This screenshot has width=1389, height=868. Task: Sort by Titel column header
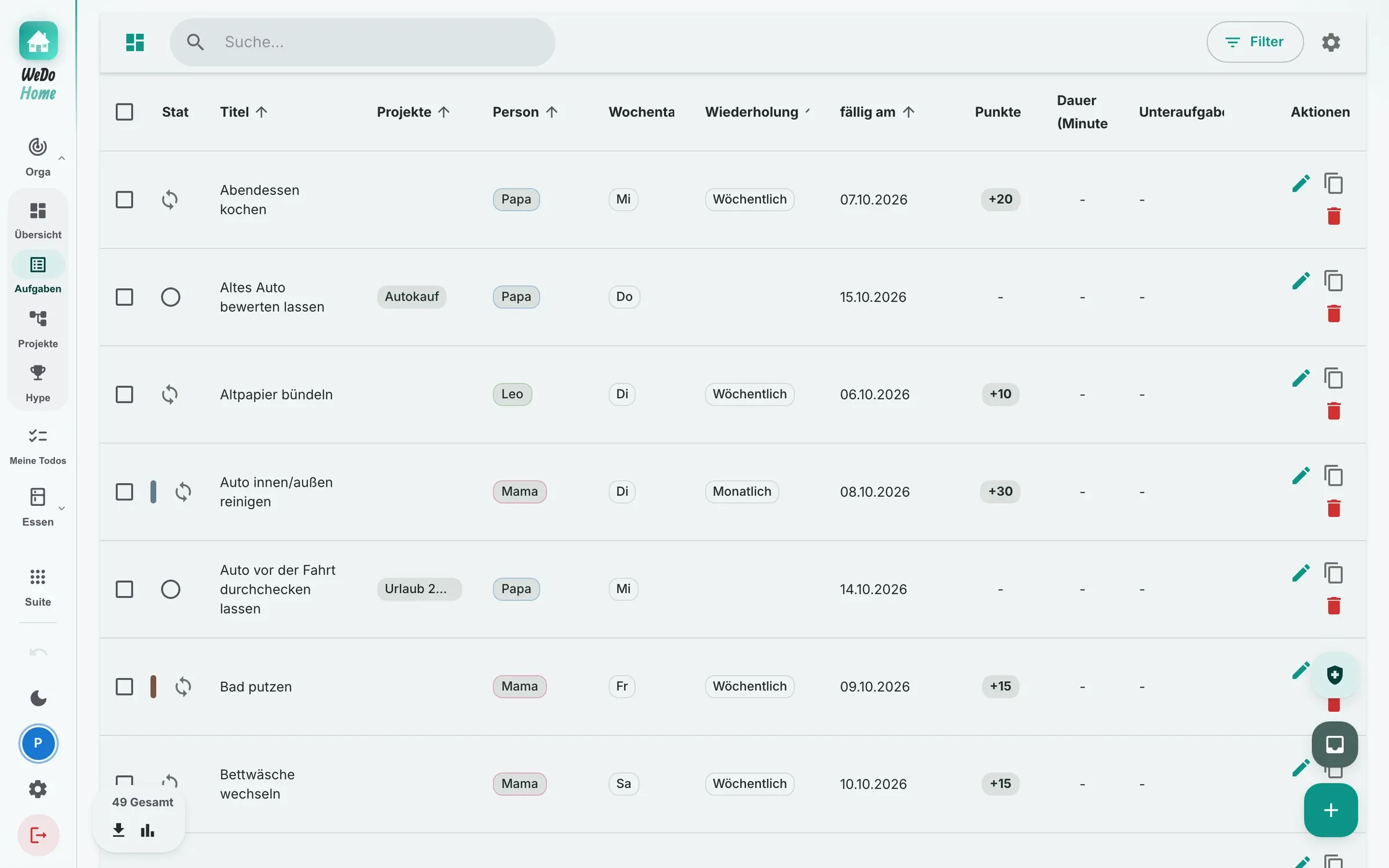pyautogui.click(x=244, y=112)
